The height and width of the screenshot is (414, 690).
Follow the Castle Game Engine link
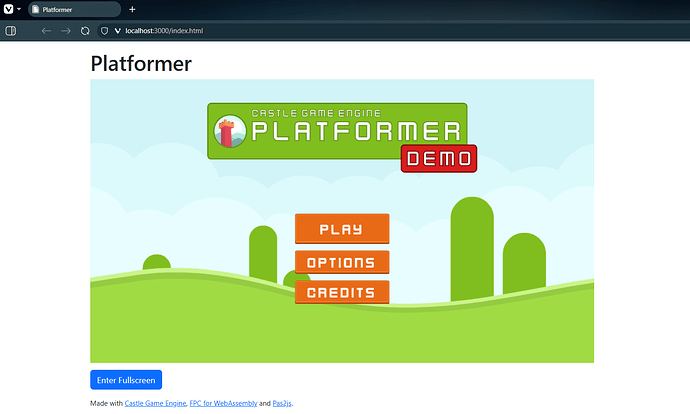[155, 403]
